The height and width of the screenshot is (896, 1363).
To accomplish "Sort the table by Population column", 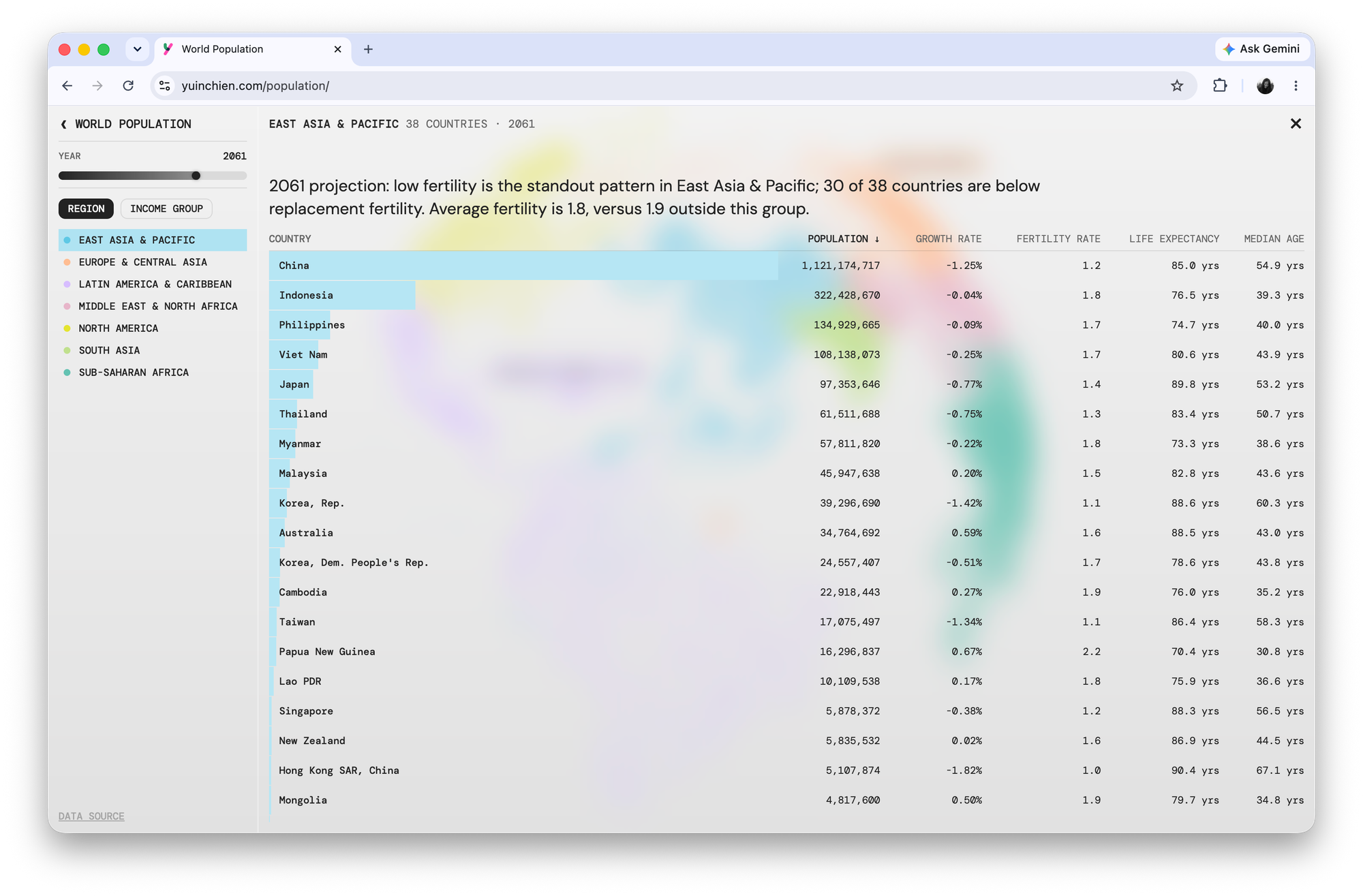I will pyautogui.click(x=843, y=238).
